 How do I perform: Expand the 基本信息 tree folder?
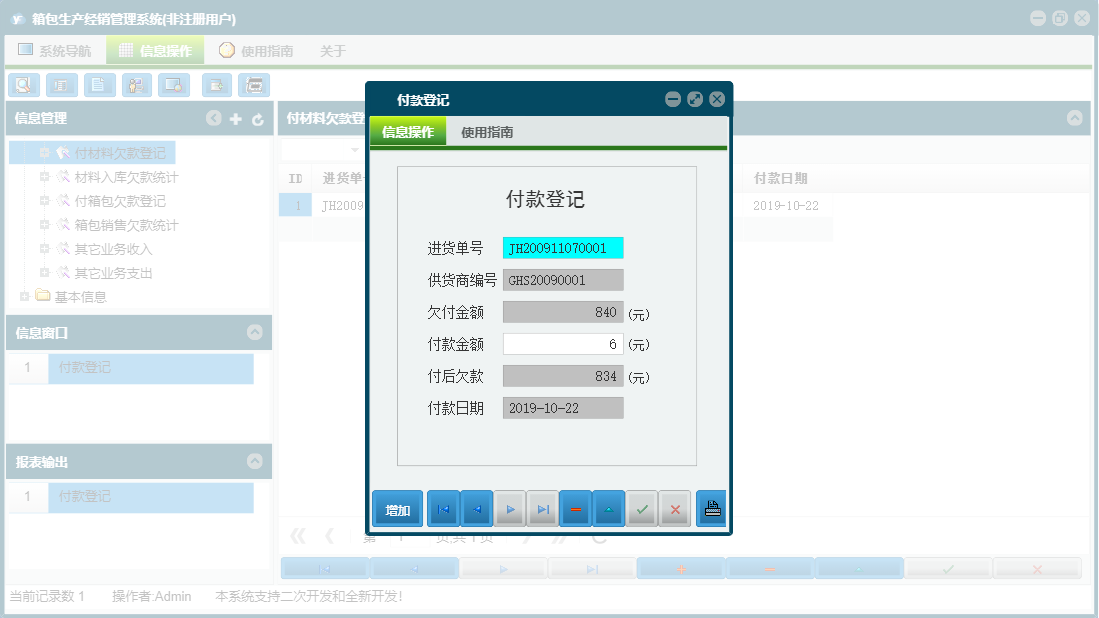click(26, 296)
